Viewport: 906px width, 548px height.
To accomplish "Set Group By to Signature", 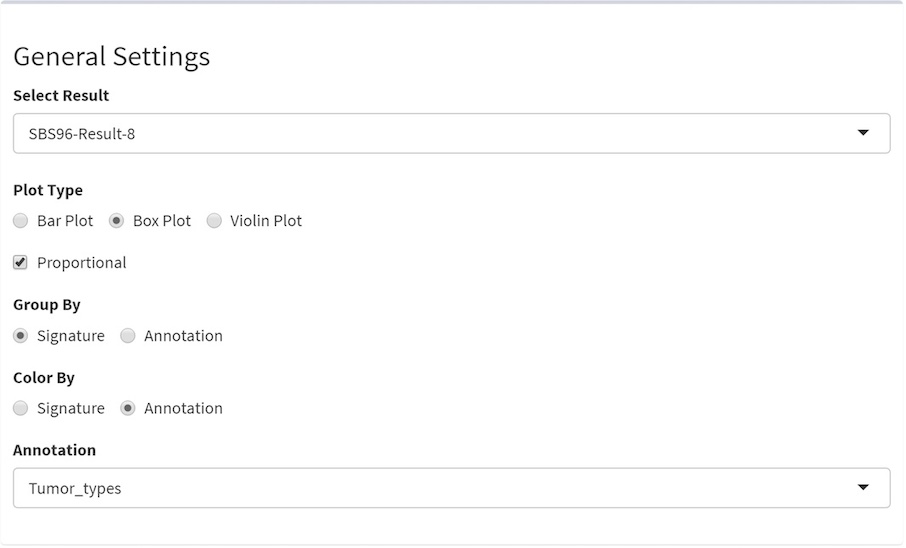I will (x=21, y=336).
